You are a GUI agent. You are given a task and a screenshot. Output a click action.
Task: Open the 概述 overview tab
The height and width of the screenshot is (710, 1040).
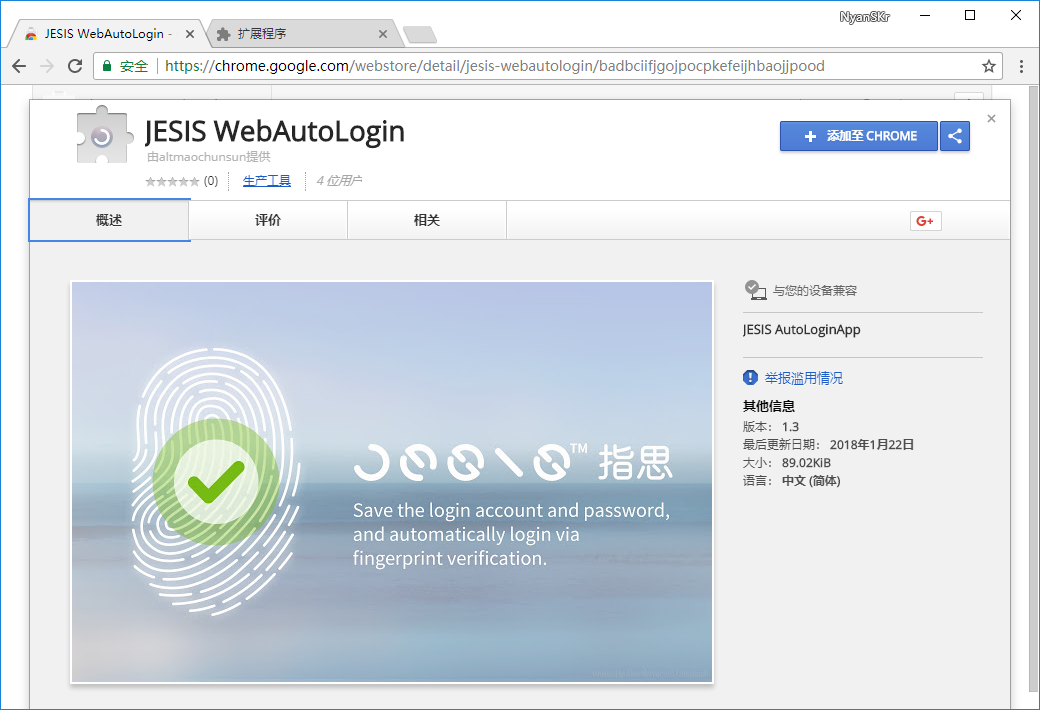coord(109,220)
